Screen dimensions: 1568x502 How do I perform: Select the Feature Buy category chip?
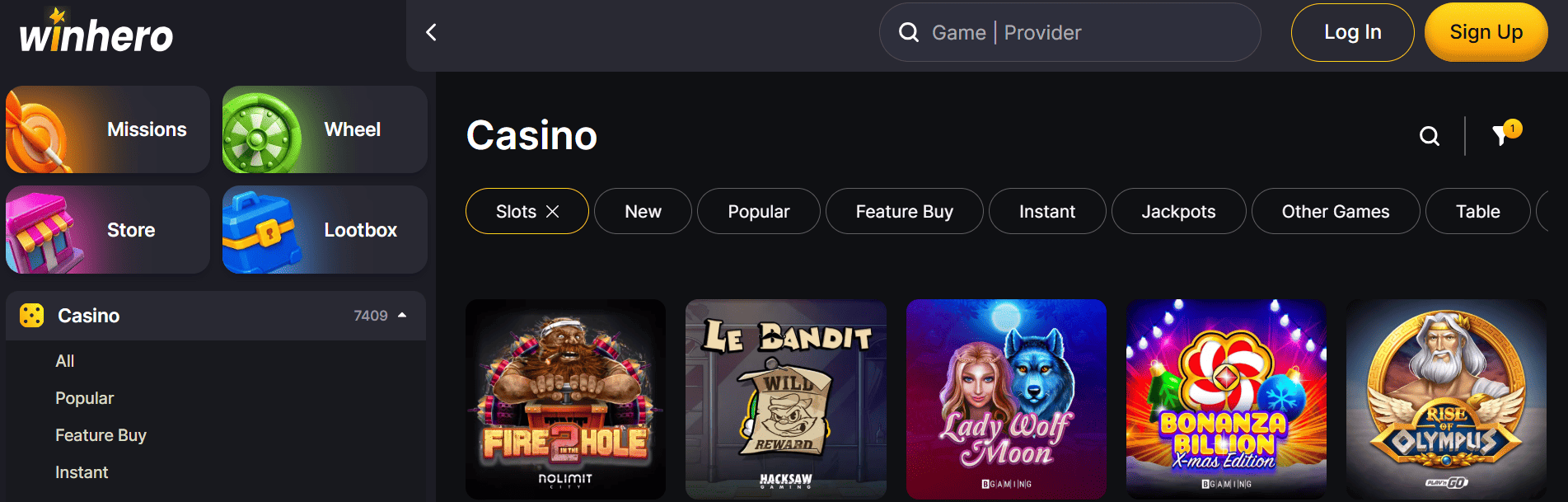[x=904, y=212]
